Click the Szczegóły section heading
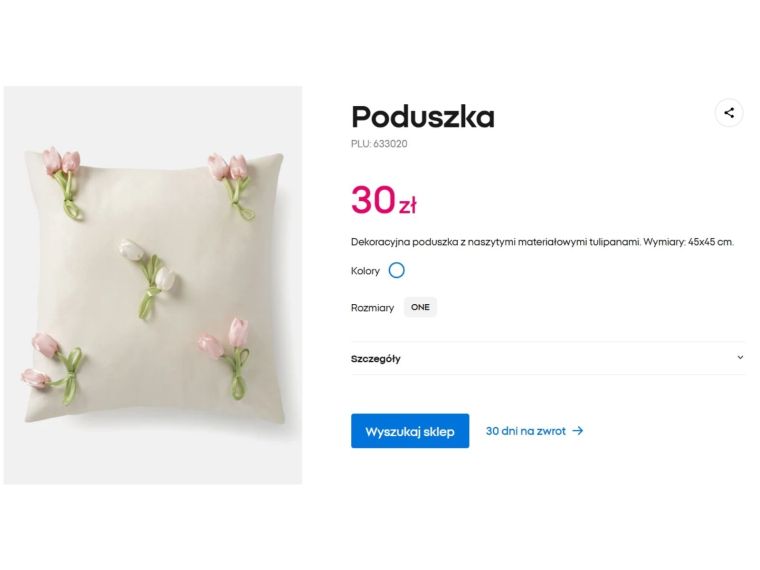Image resolution: width=760 pixels, height=570 pixels. tap(376, 358)
